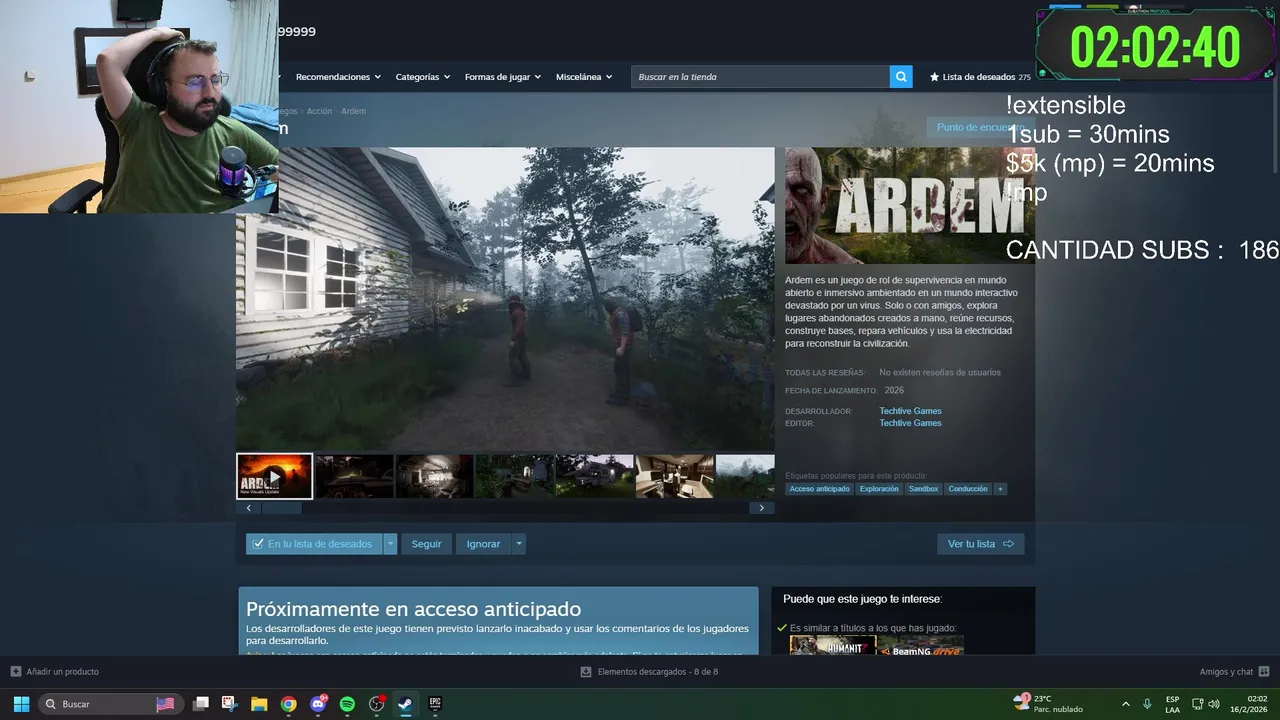Select the Conducción tag
The image size is (1280, 720).
click(968, 489)
